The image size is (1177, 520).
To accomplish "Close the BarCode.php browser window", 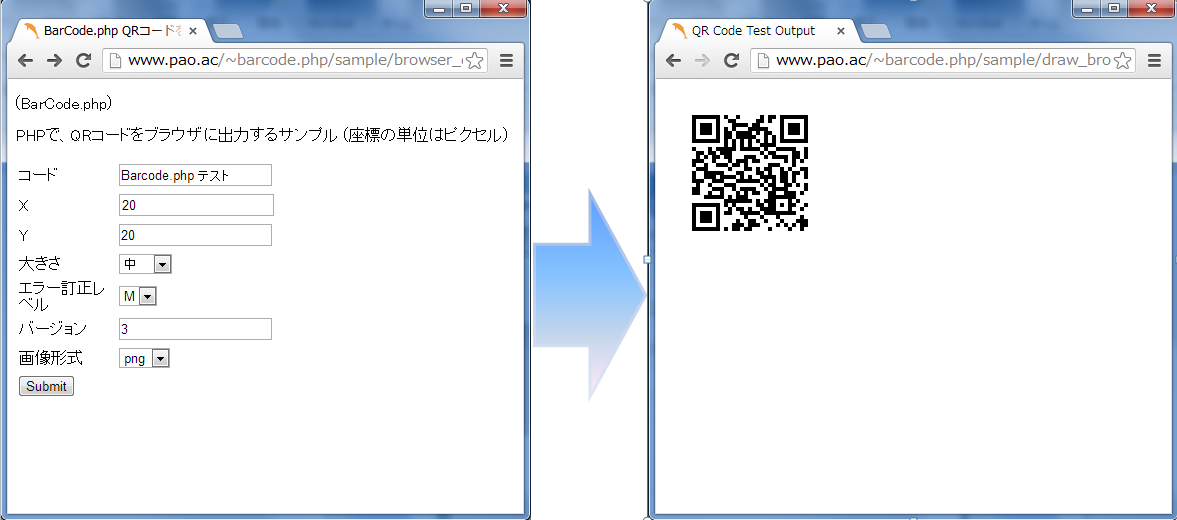I will pos(502,8).
